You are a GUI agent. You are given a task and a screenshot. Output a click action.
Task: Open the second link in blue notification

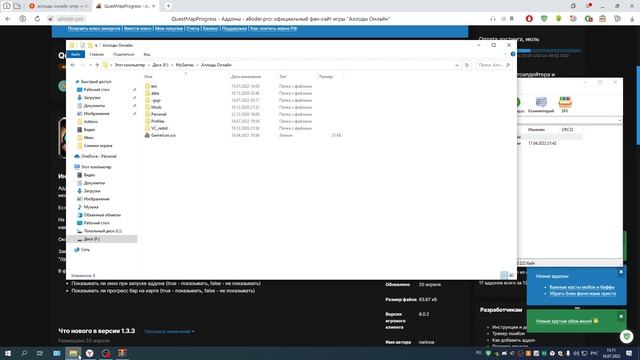coord(582,293)
